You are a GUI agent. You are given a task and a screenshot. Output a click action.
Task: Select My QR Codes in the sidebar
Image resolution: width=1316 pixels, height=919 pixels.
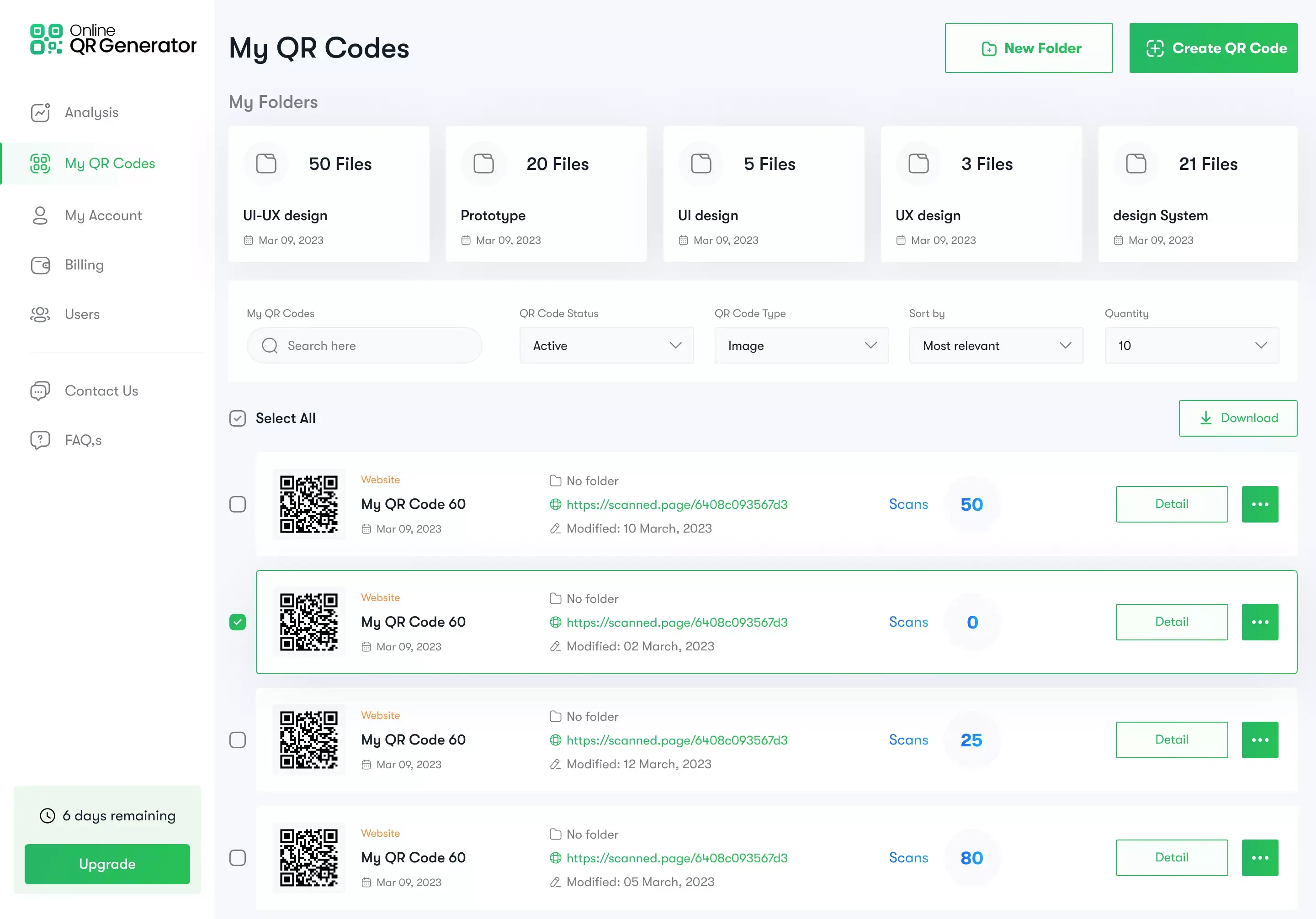click(x=109, y=163)
